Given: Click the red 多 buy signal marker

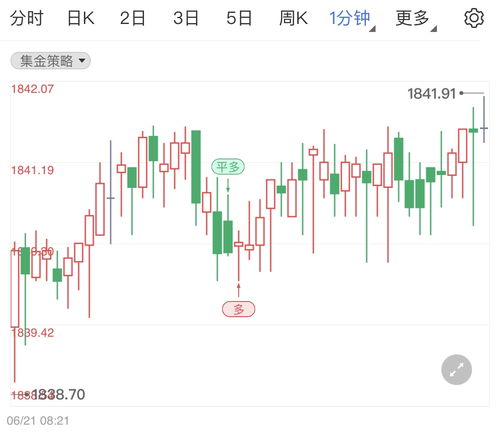Looking at the screenshot, I should [x=238, y=309].
